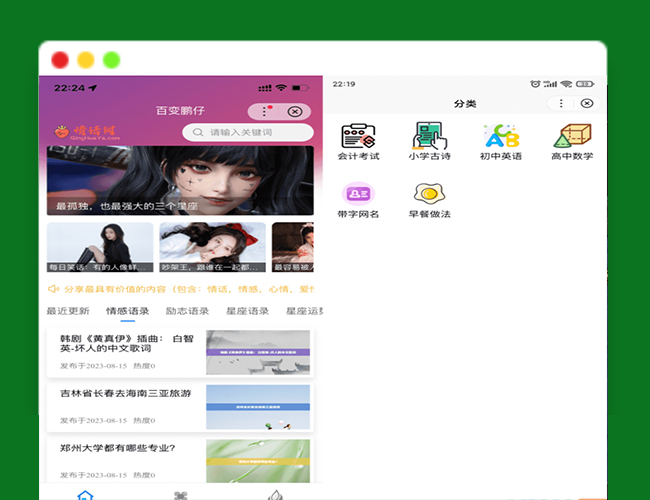Click the battery icon in left phone status bar
This screenshot has width=650, height=500.
coord(301,88)
